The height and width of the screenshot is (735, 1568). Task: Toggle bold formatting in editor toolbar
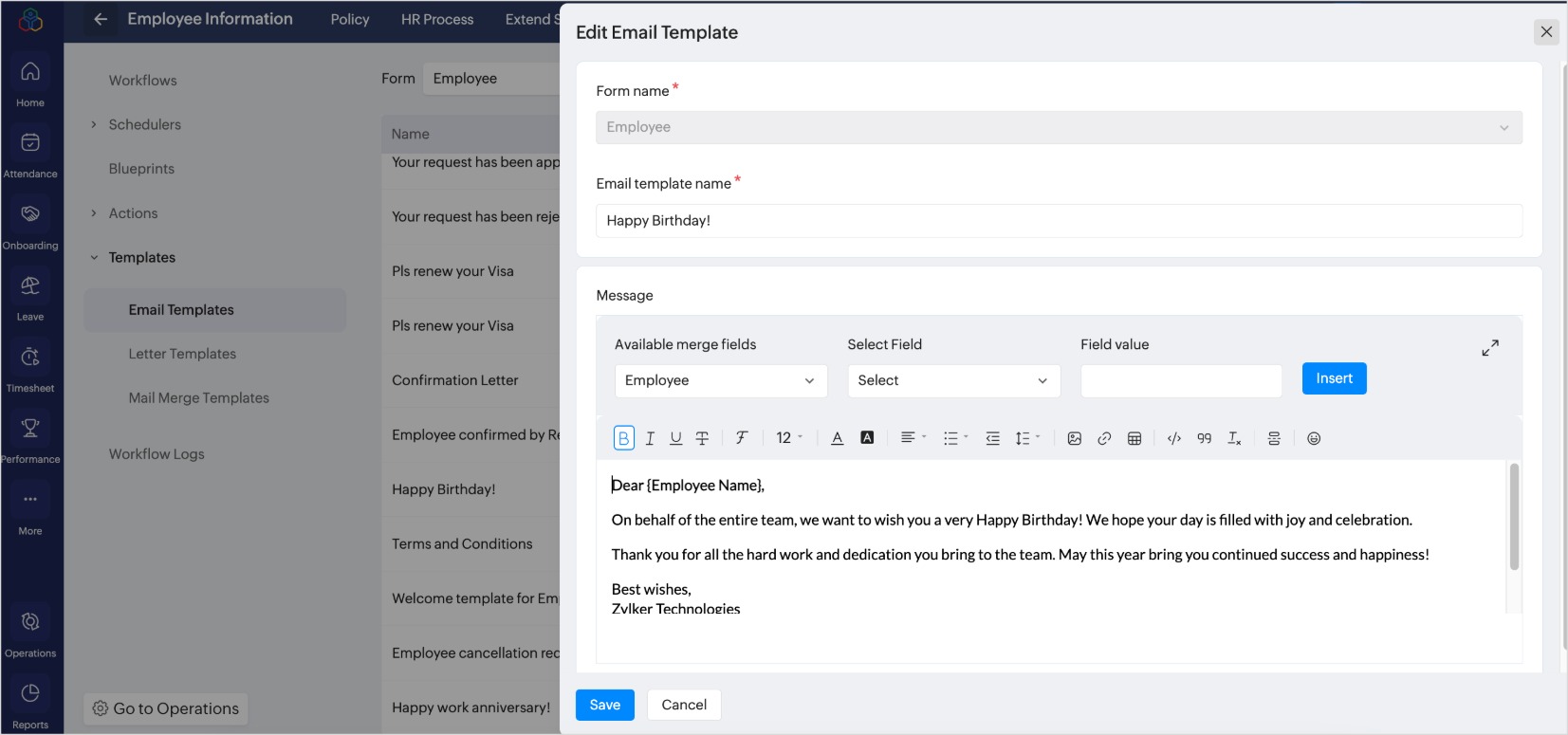(x=623, y=438)
